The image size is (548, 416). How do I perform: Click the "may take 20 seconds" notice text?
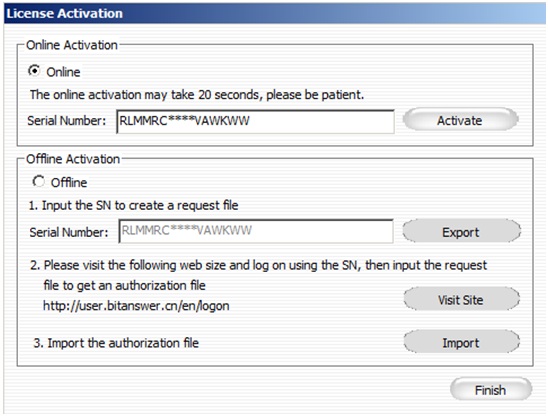tap(197, 95)
